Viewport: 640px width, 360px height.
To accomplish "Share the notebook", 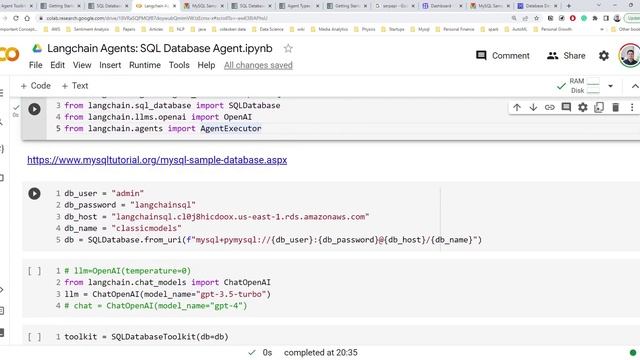I will 566,56.
